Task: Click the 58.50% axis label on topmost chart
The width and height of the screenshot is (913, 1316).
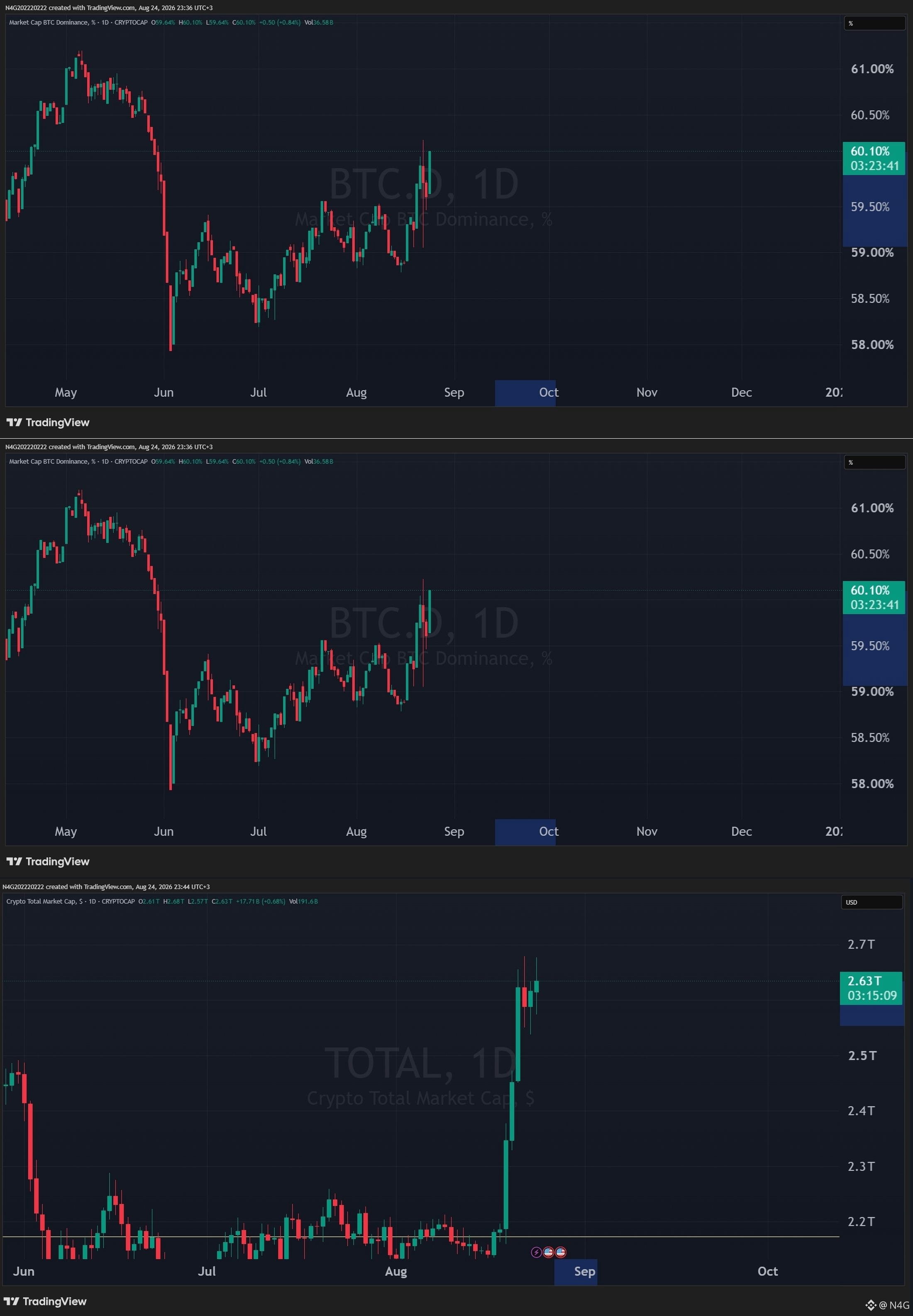Action: 870,298
